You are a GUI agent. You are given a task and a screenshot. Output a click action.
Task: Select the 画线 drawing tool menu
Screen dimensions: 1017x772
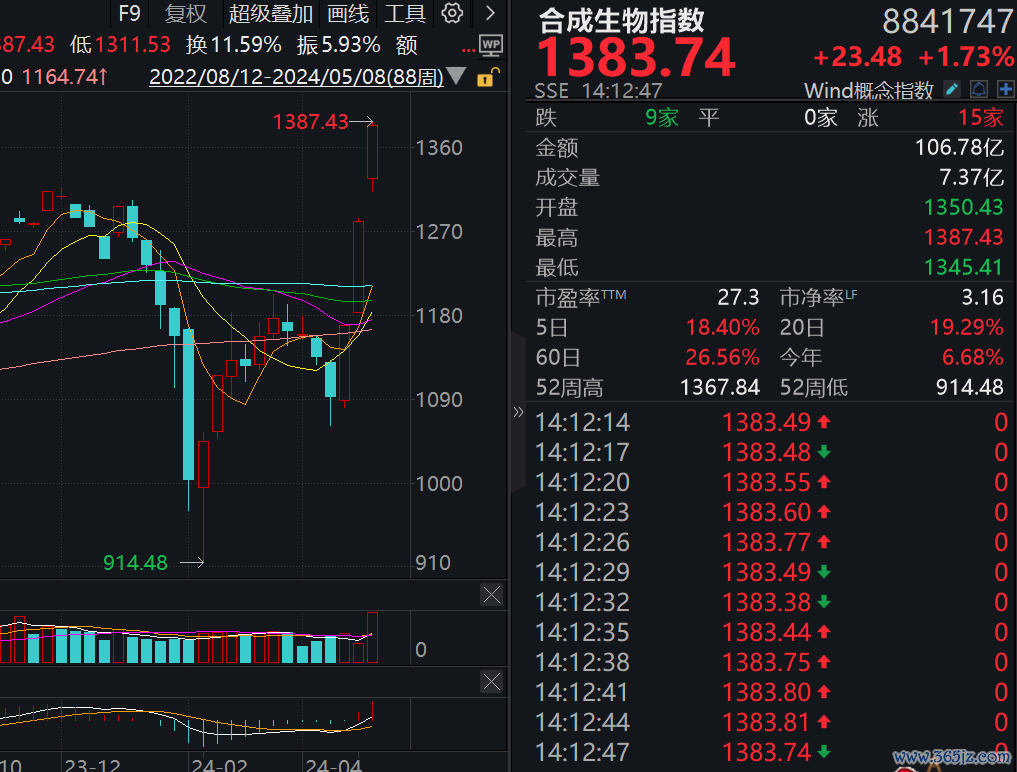348,13
